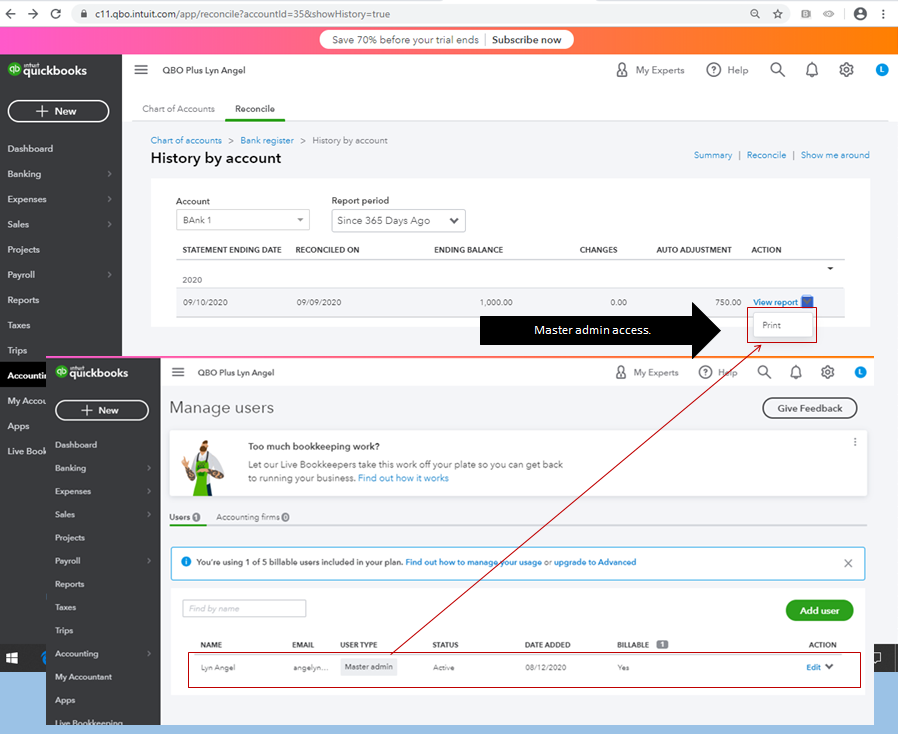
Task: Click the Bank register breadcrumb link
Action: tap(267, 140)
